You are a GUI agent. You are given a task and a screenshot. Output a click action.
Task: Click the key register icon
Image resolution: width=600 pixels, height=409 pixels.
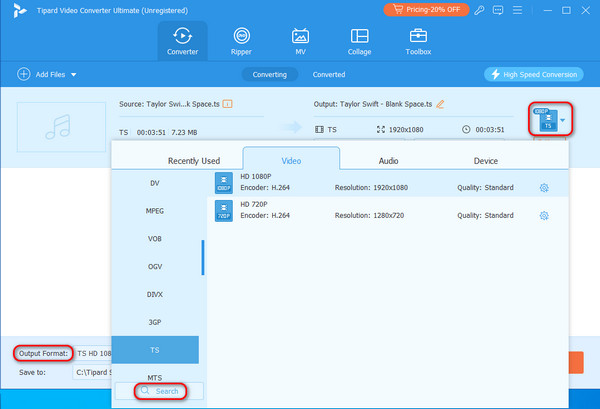click(479, 10)
